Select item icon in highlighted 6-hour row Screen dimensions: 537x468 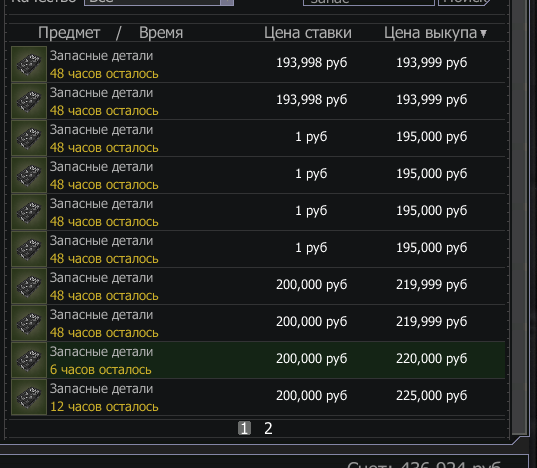29,360
